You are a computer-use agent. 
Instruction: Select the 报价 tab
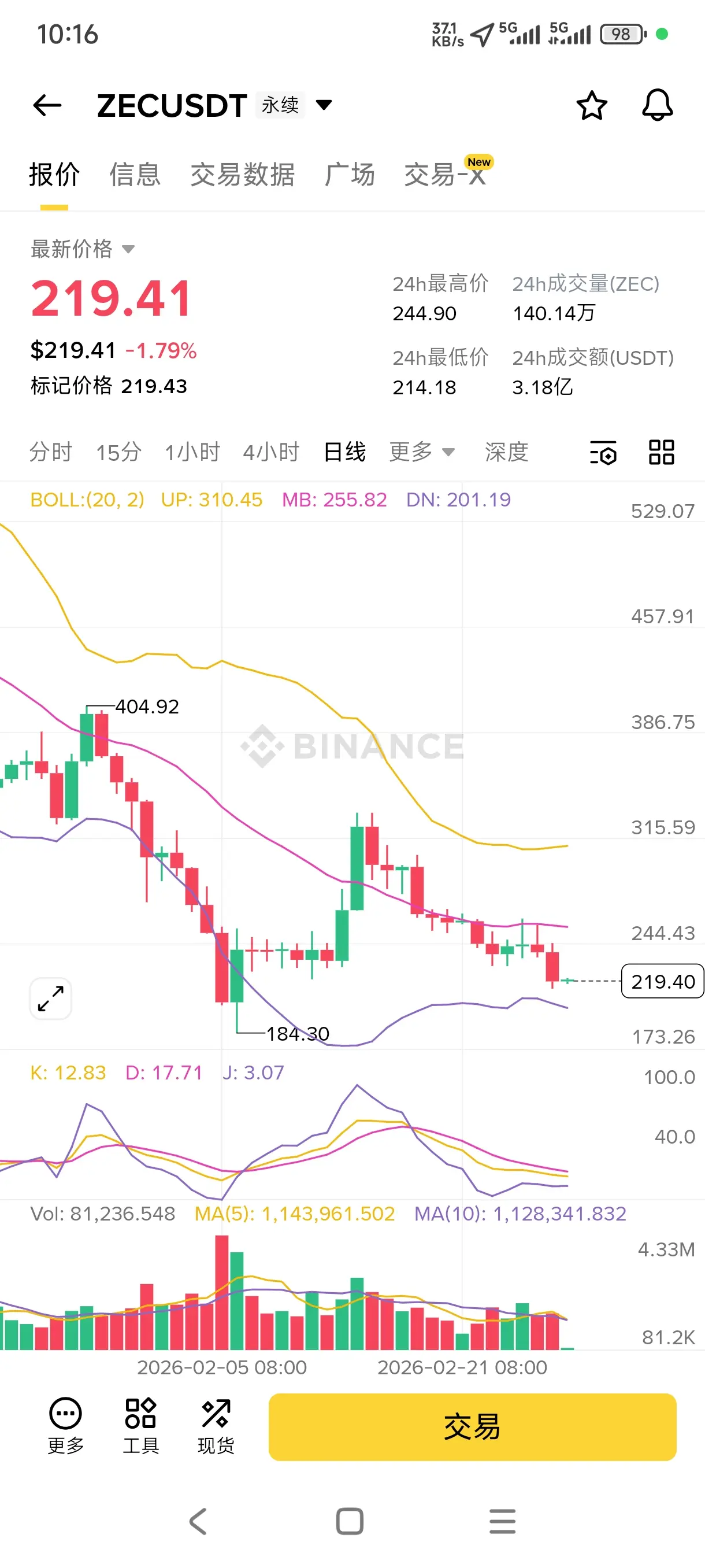click(54, 175)
